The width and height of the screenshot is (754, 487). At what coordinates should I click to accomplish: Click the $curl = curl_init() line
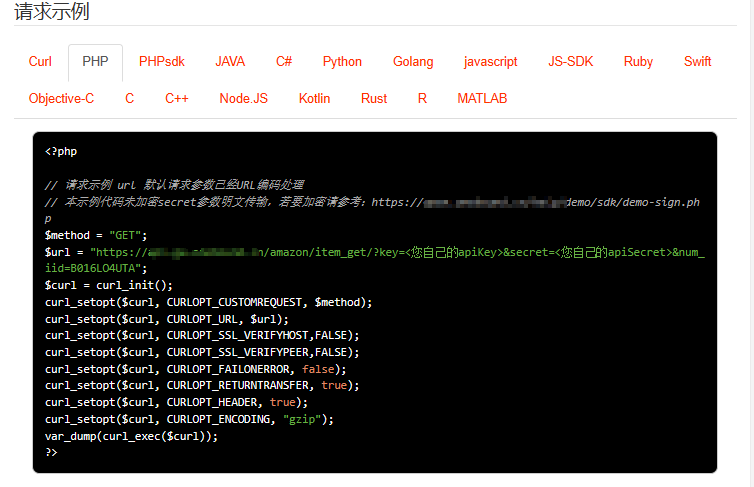coord(109,285)
